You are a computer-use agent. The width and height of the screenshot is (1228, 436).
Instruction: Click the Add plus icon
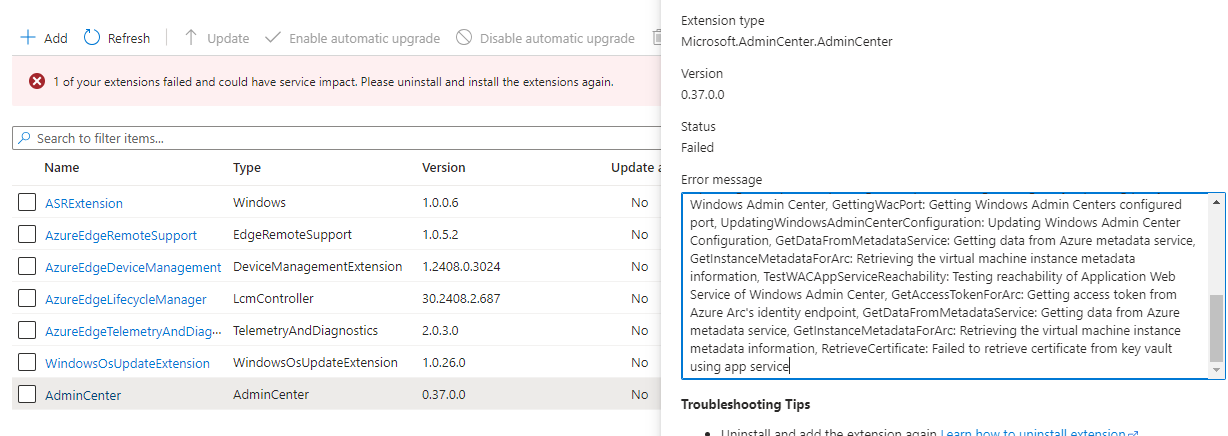click(28, 38)
